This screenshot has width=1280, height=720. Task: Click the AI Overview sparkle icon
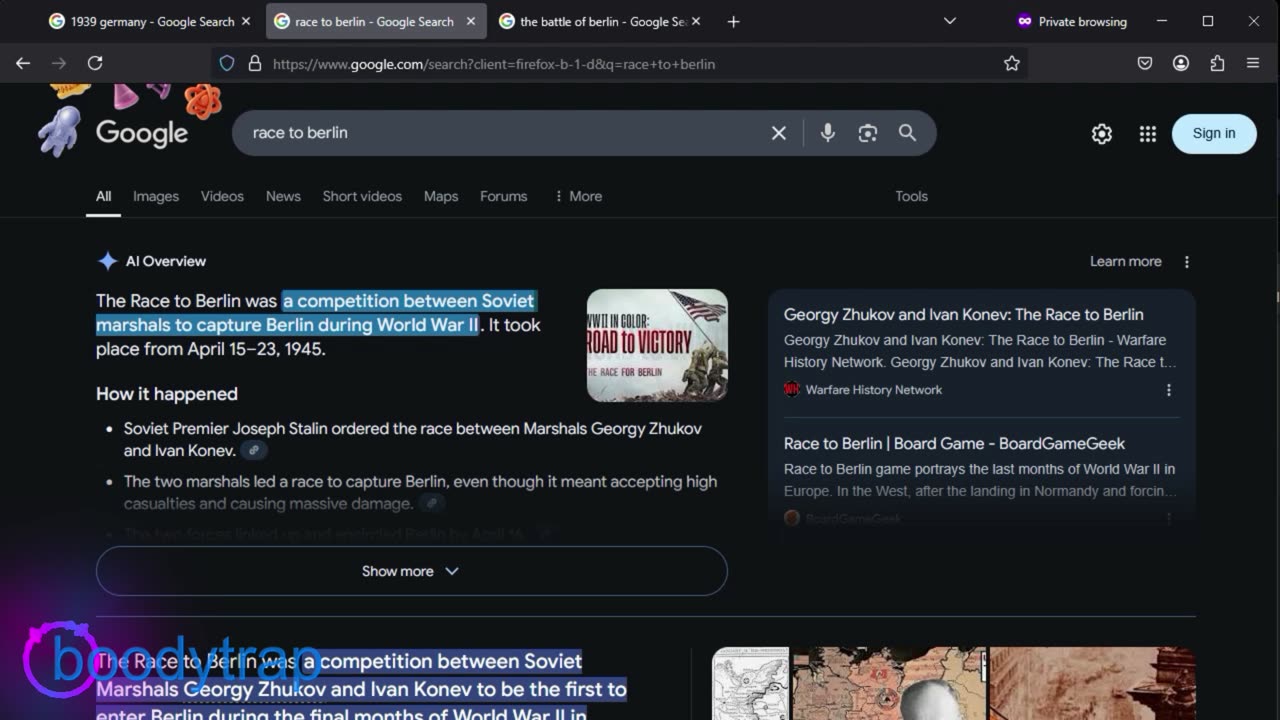pos(107,261)
